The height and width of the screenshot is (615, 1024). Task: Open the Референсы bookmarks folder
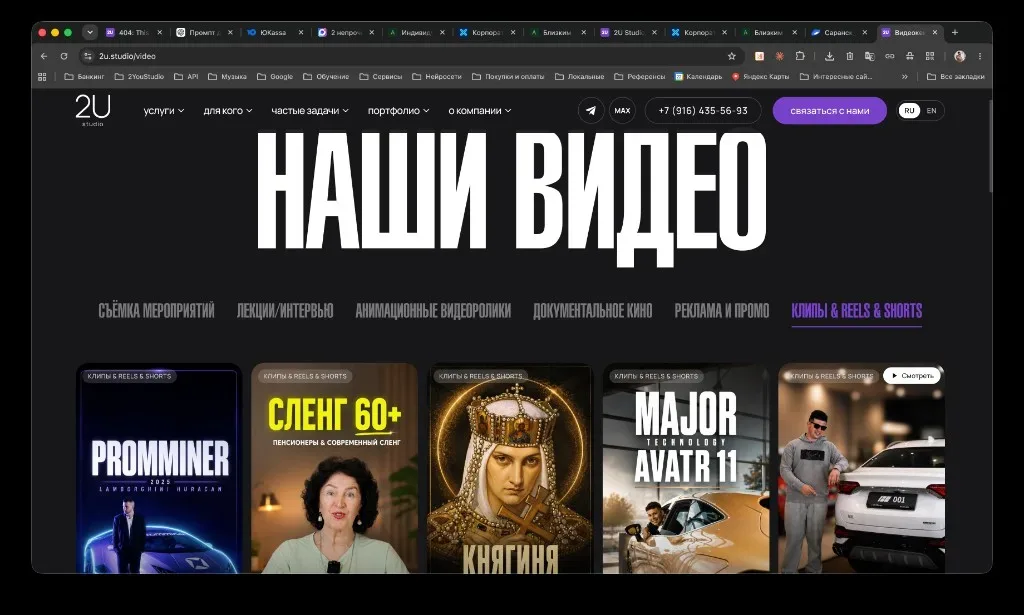pyautogui.click(x=639, y=76)
